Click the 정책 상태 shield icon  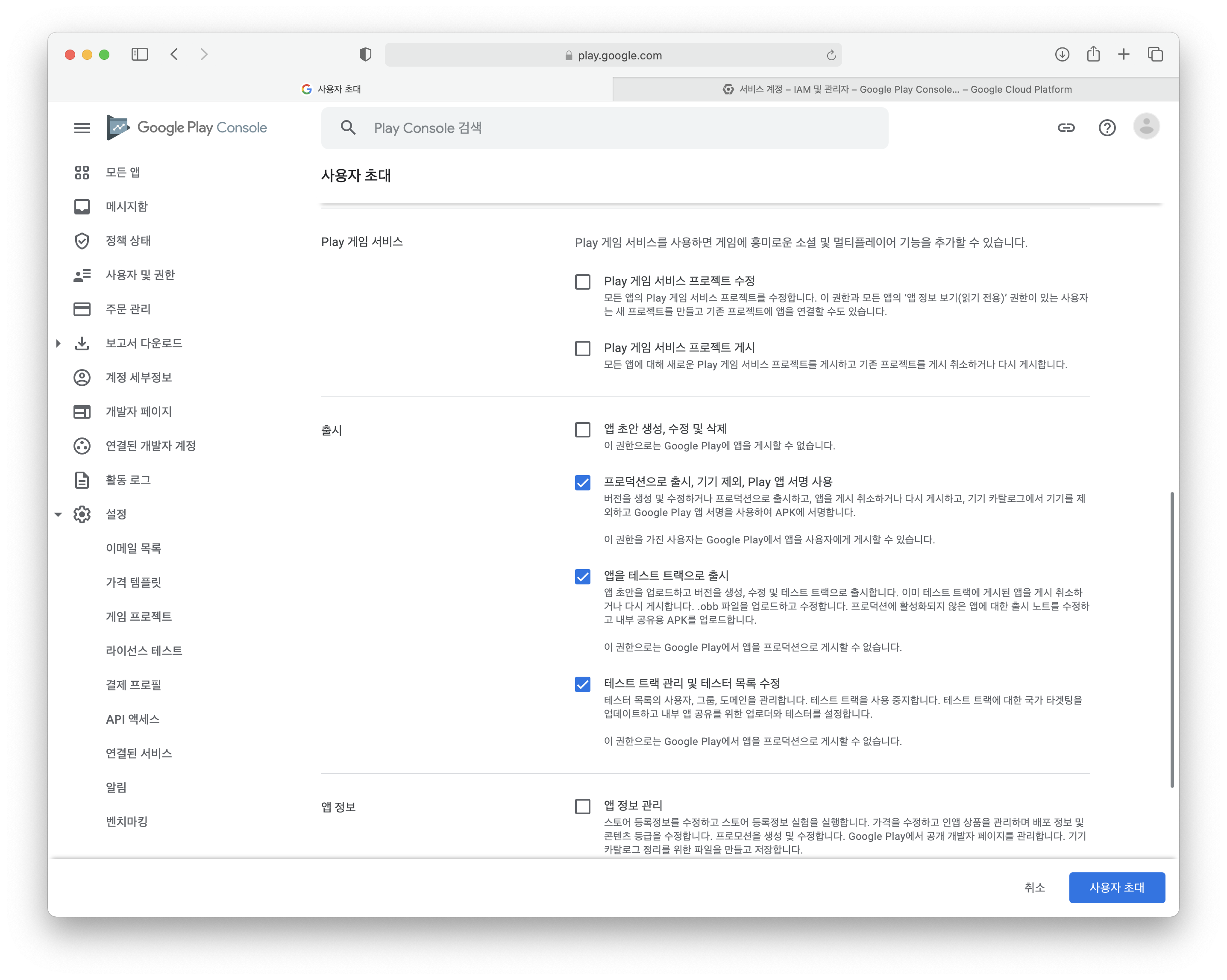coord(82,241)
